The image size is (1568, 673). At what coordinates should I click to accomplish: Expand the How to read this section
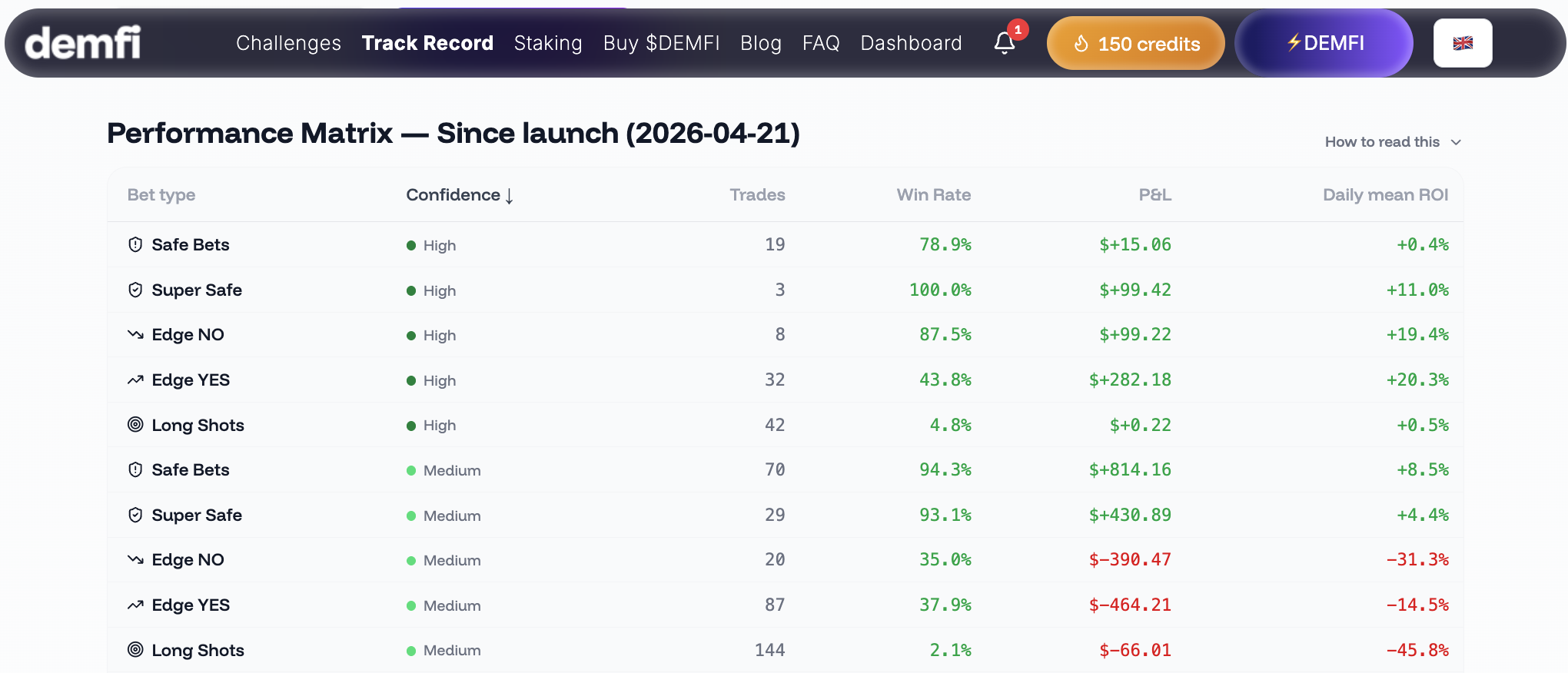point(1392,142)
